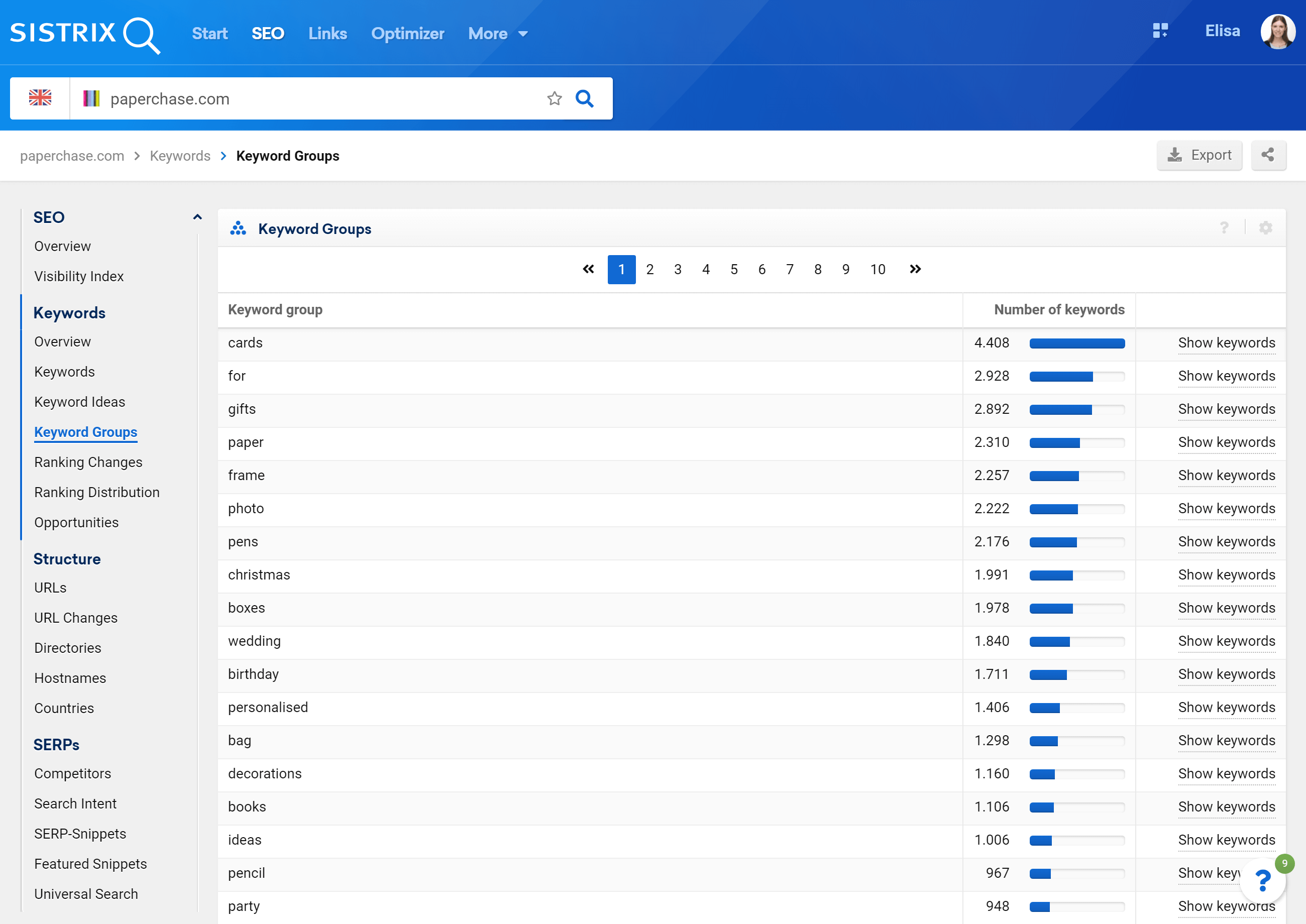
Task: Click the share icon button
Action: 1268,155
